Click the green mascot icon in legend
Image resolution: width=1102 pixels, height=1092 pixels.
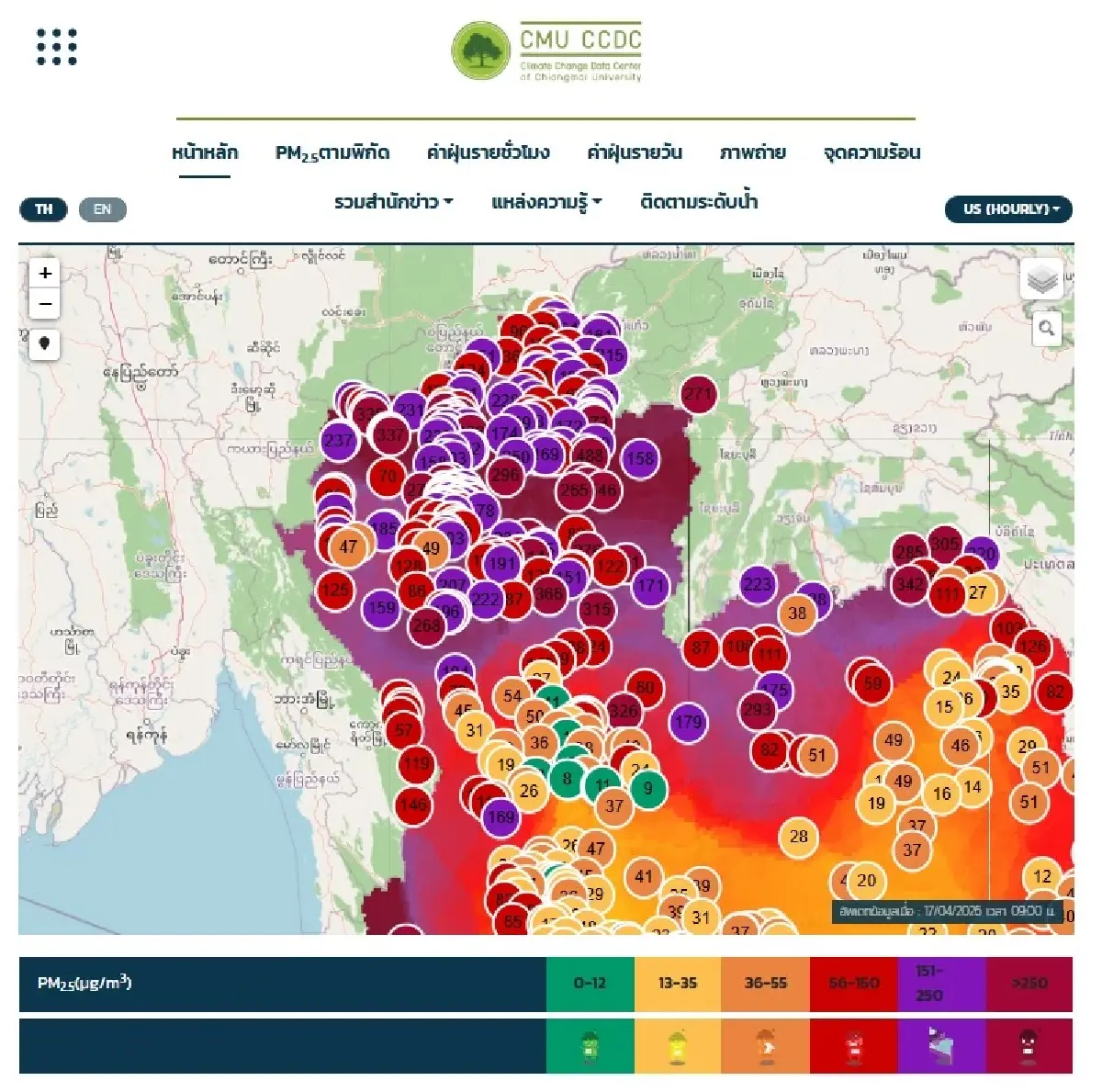pyautogui.click(x=590, y=1046)
